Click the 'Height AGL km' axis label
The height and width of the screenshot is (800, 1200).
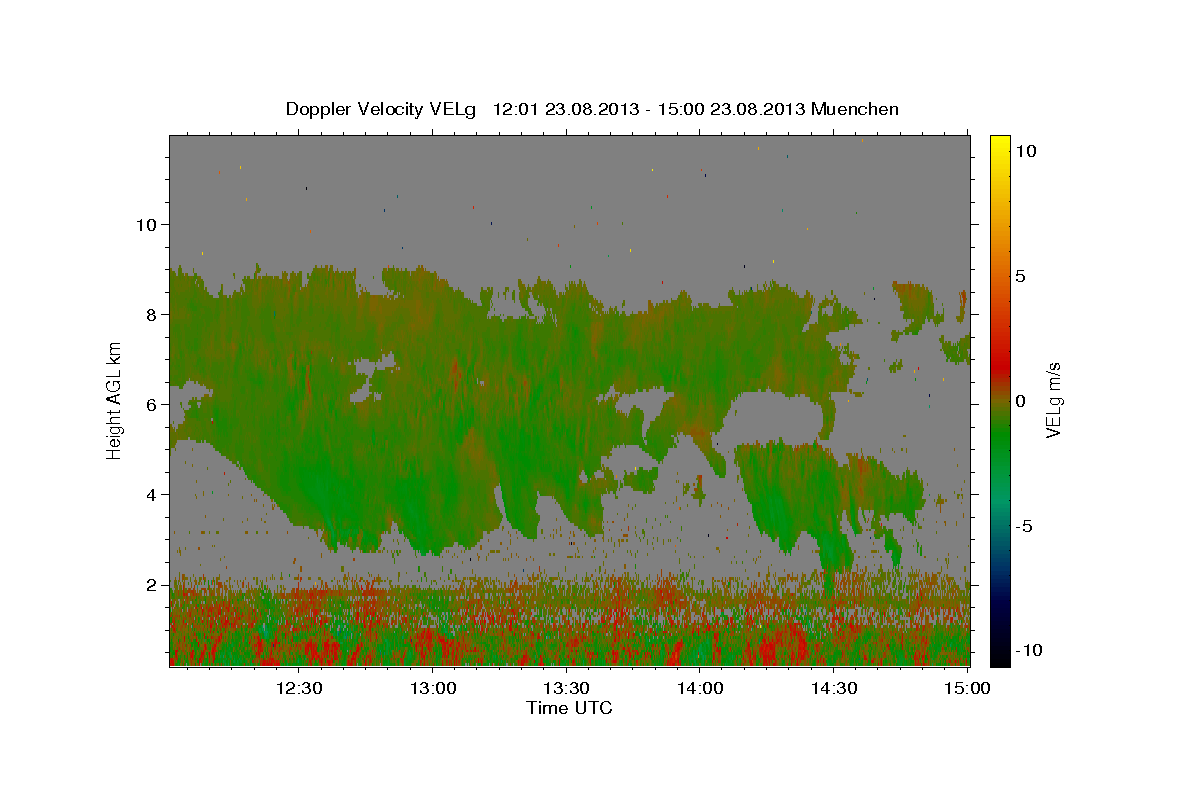(115, 399)
